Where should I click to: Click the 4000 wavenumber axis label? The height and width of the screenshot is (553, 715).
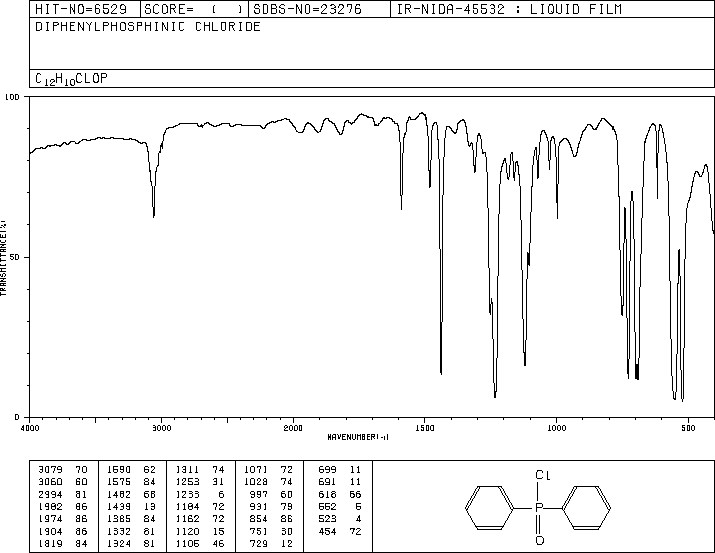pyautogui.click(x=30, y=428)
